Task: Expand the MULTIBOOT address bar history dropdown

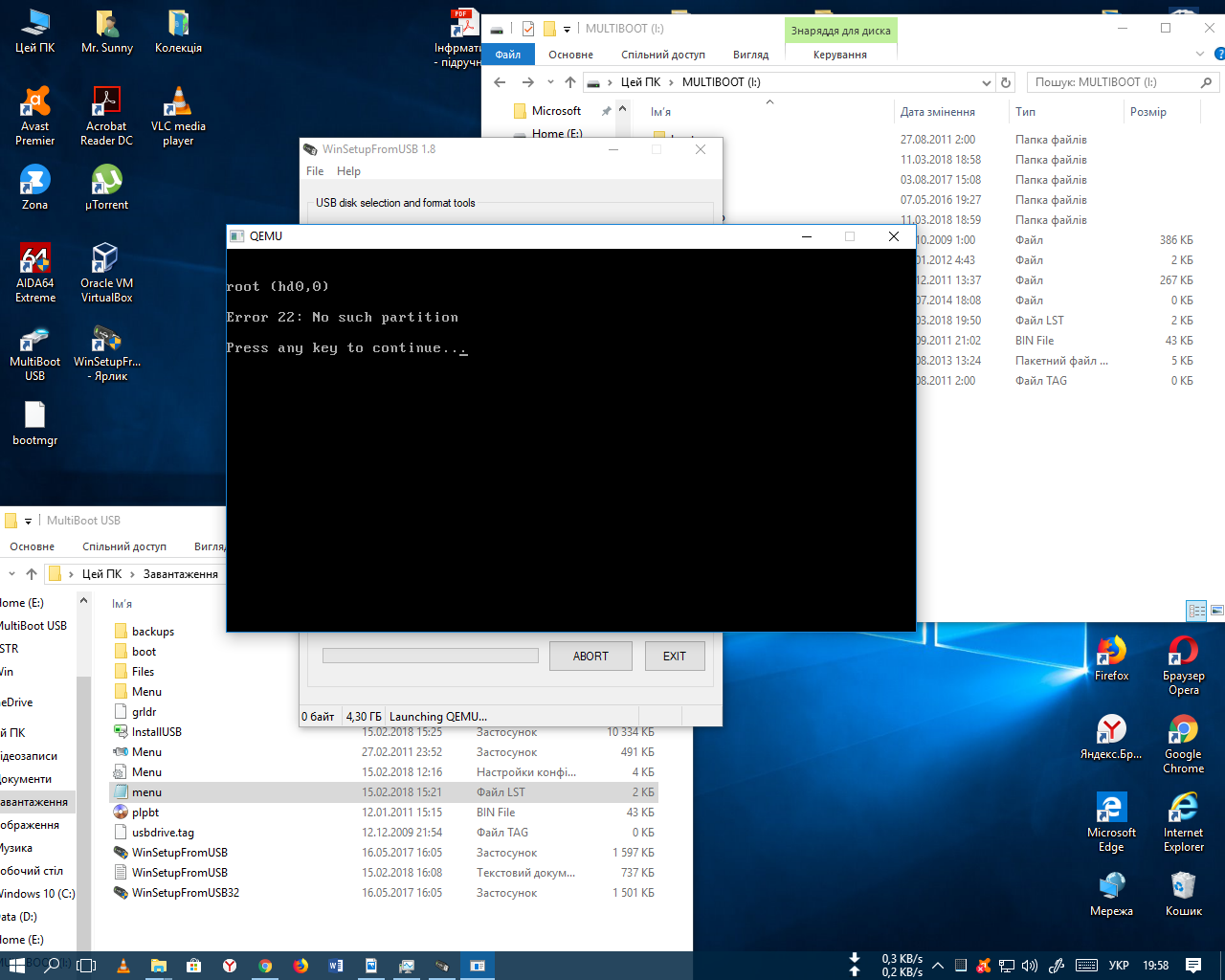Action: [987, 82]
